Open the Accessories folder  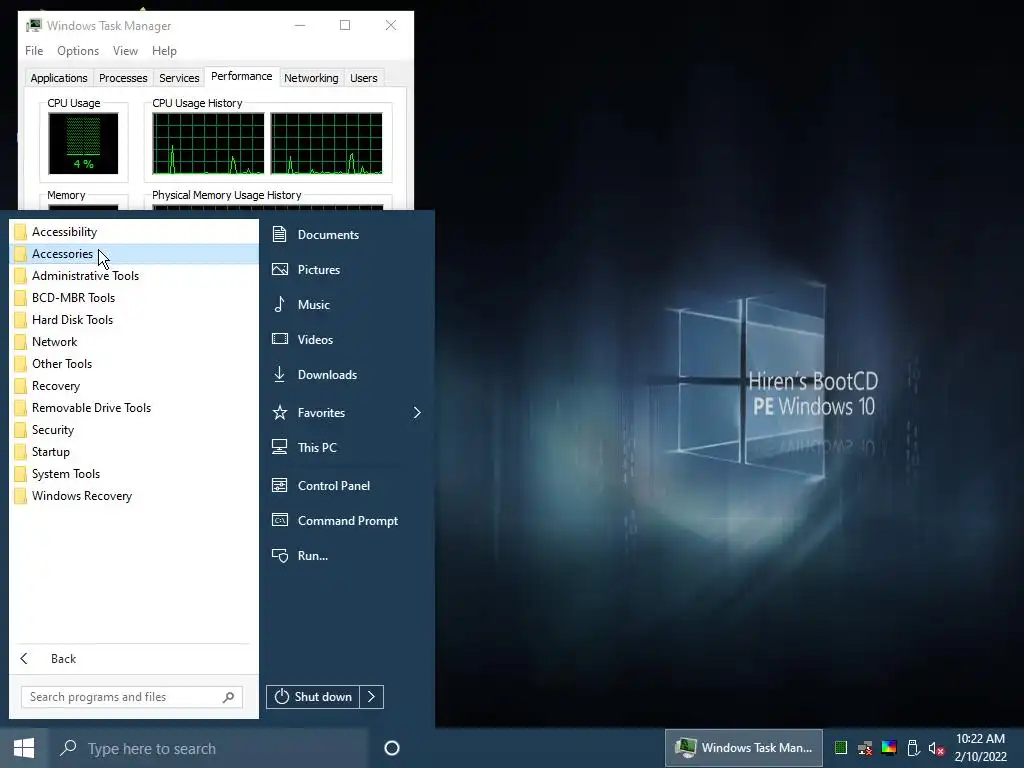[x=134, y=254]
